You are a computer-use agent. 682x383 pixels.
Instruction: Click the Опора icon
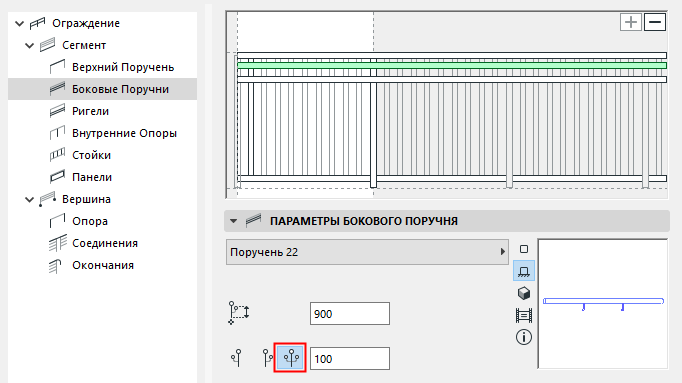(57, 221)
